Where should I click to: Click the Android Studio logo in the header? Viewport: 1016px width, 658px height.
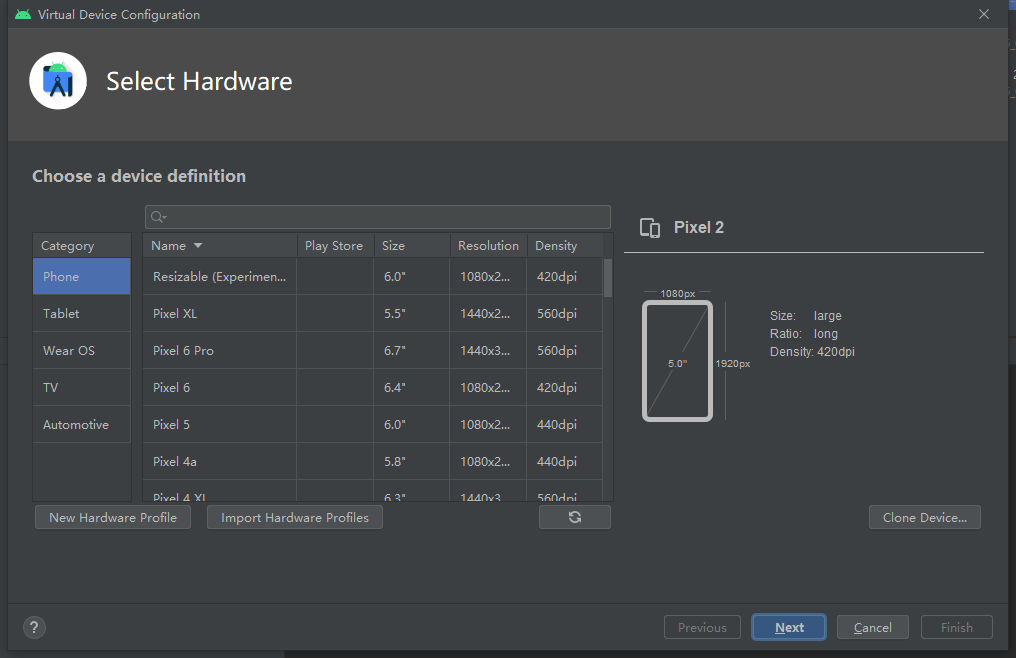(58, 81)
